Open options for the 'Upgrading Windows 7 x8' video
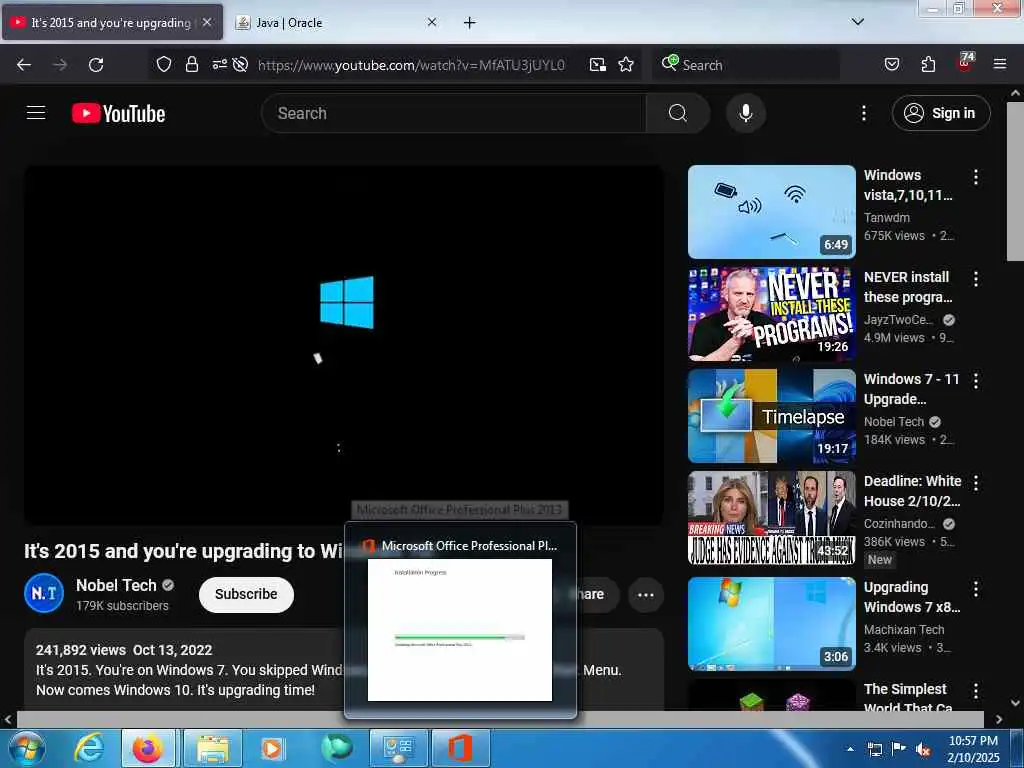 975,589
